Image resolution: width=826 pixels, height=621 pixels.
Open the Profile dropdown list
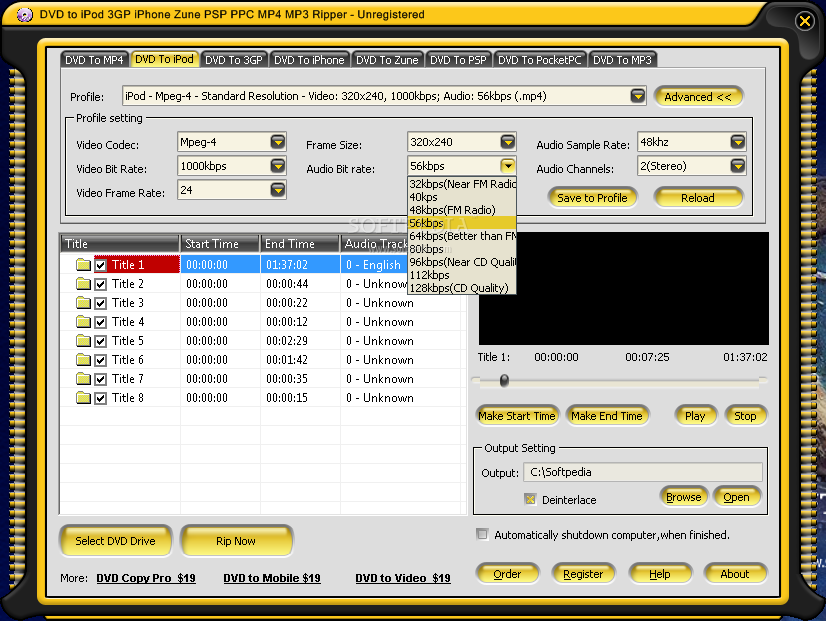[x=638, y=96]
